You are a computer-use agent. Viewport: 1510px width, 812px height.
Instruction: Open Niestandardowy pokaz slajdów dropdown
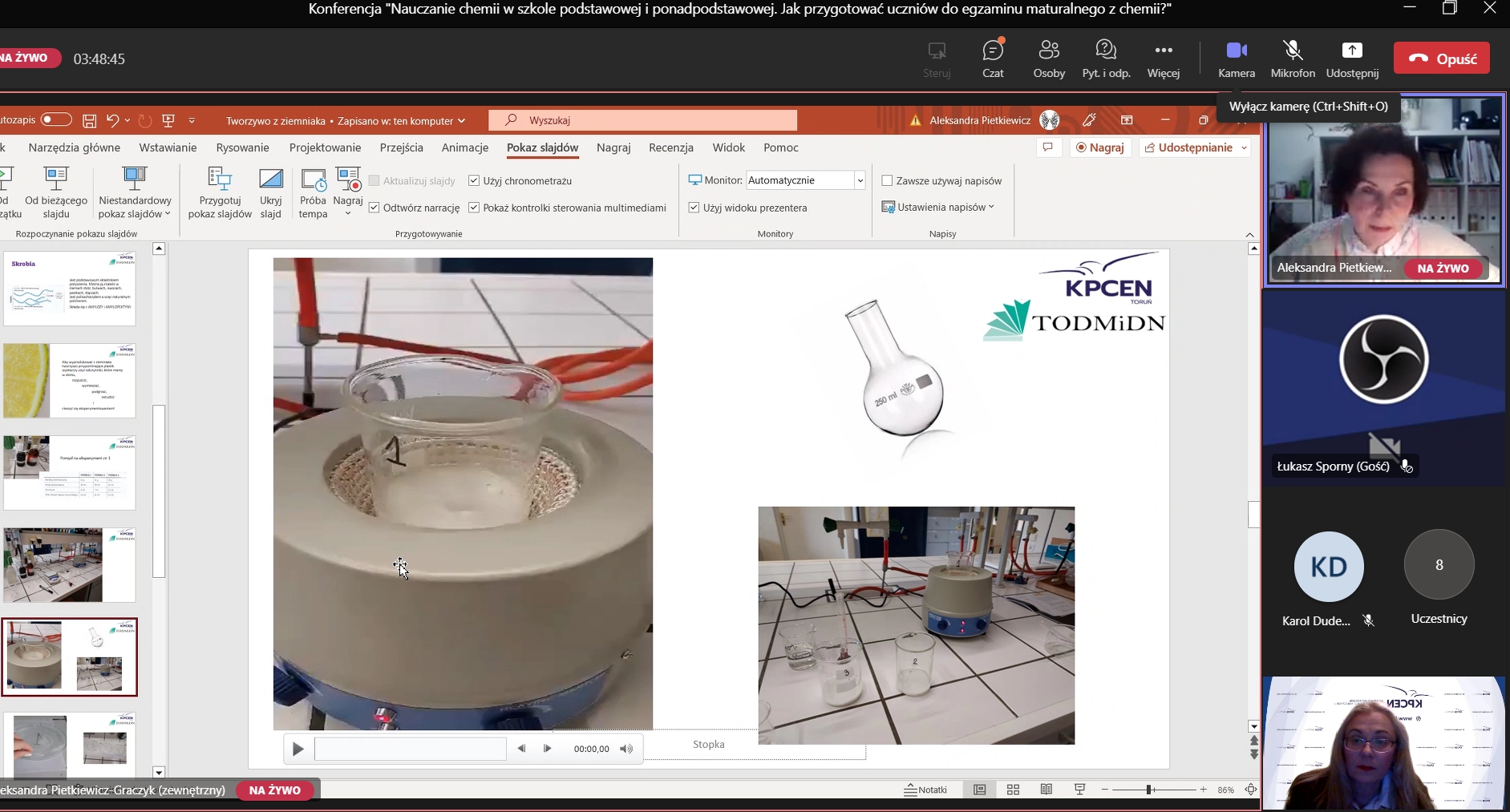135,192
